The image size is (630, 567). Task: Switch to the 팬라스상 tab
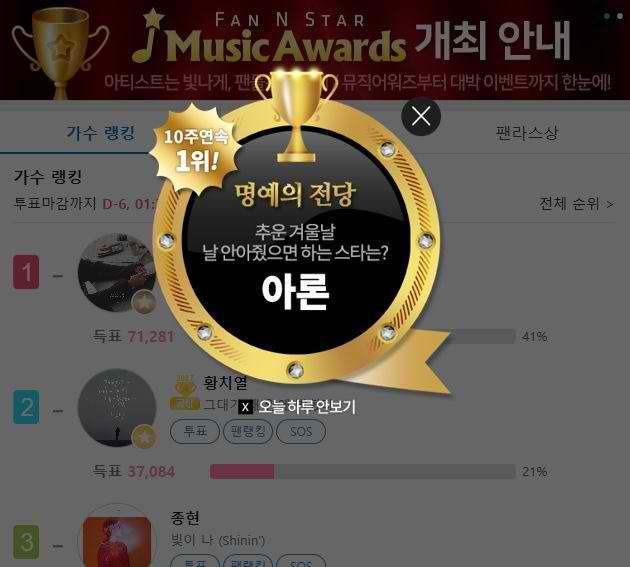coord(527,133)
